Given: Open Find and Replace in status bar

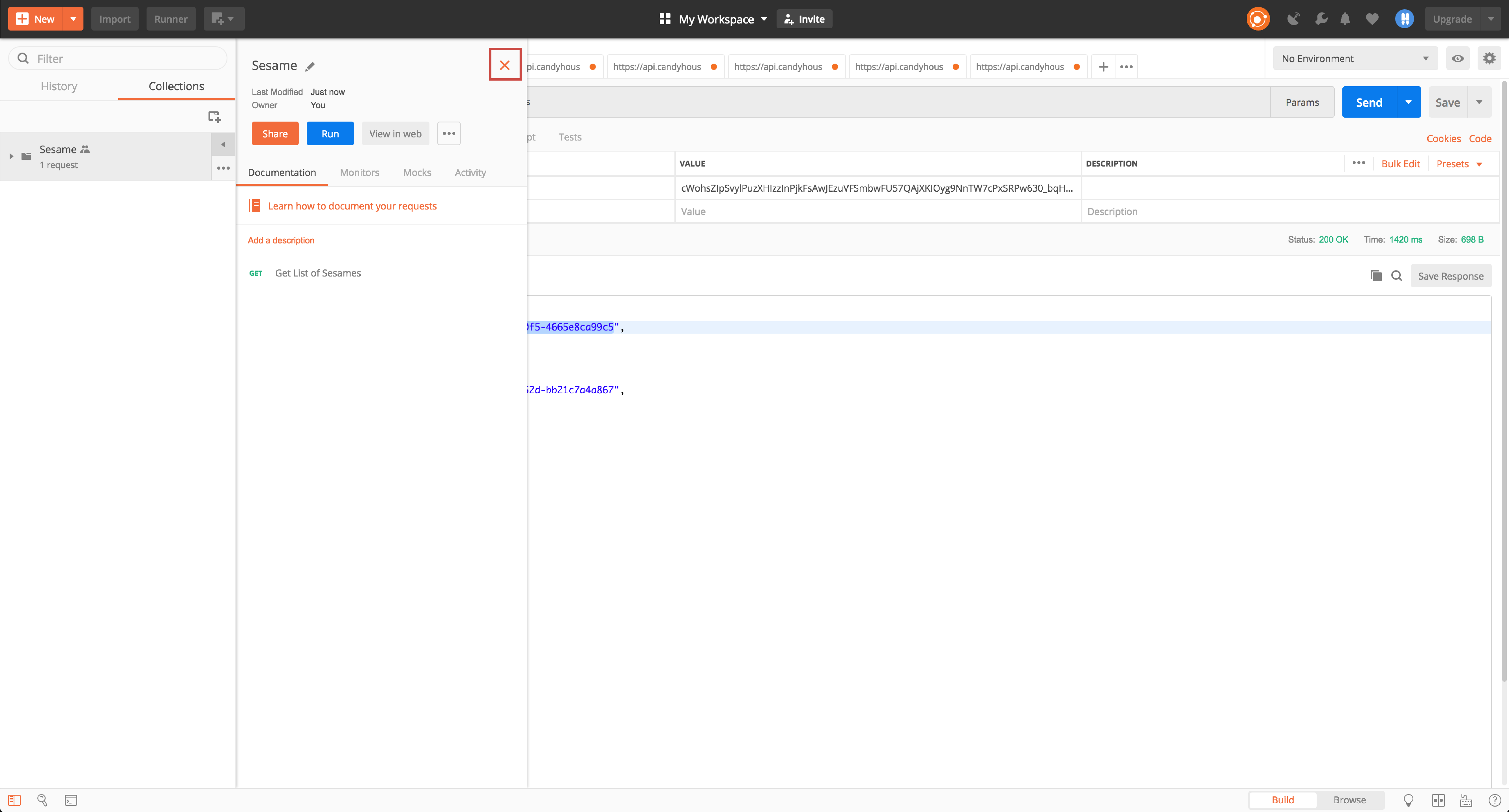Looking at the screenshot, I should tap(42, 800).
